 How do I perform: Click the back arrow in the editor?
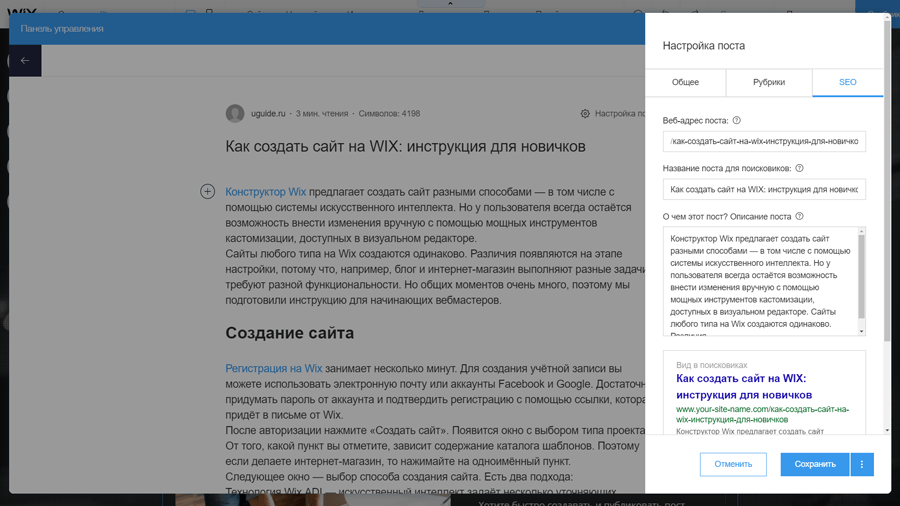[25, 61]
